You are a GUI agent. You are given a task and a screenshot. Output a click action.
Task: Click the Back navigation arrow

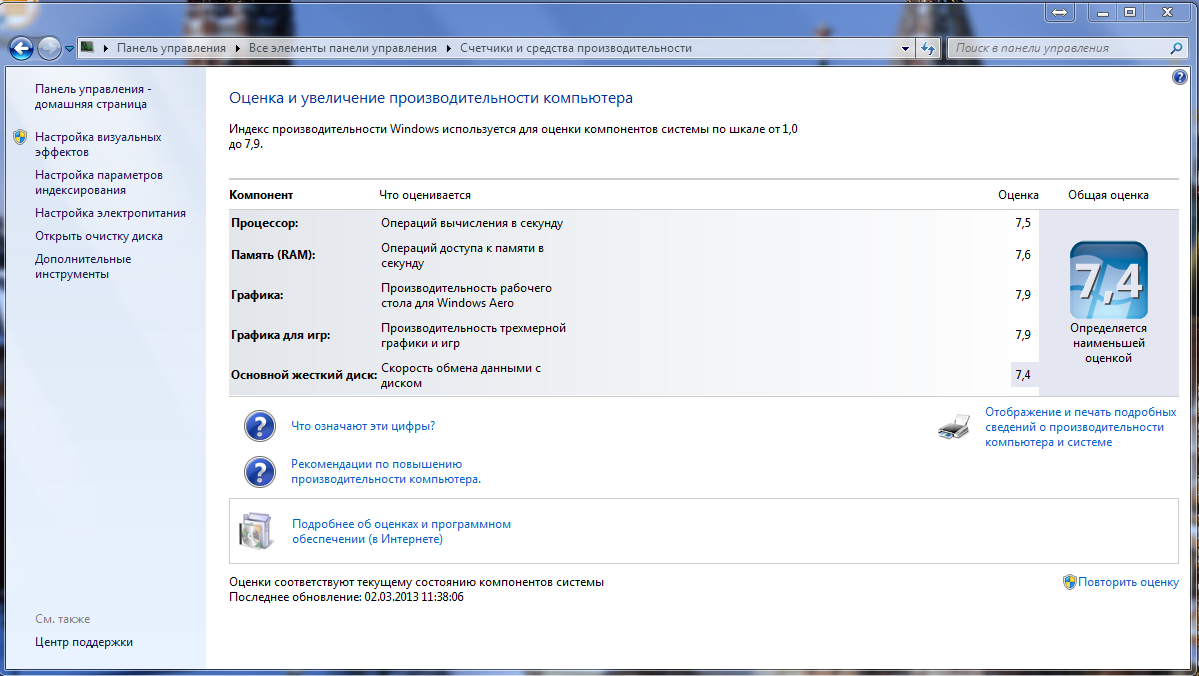pos(21,48)
